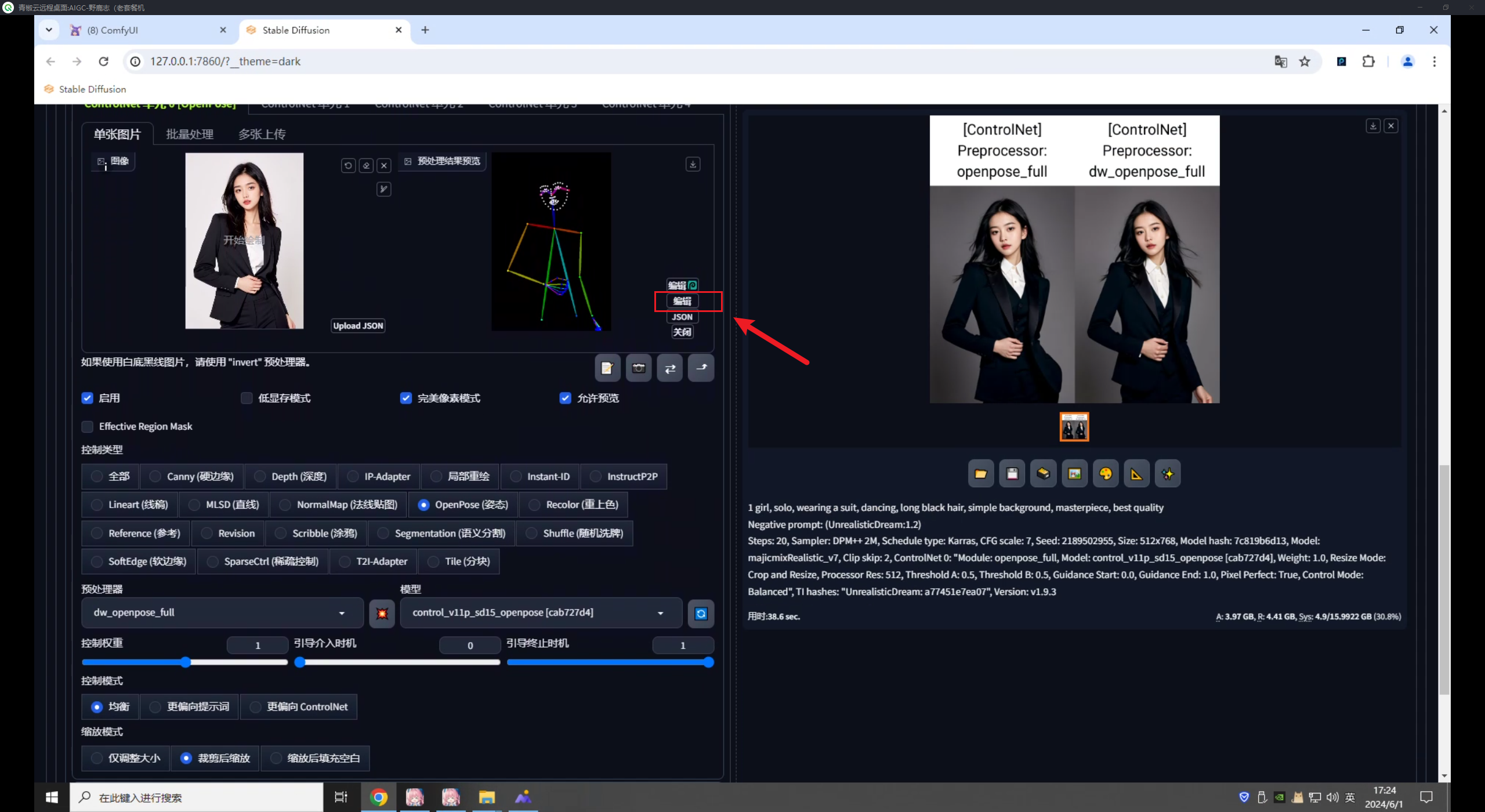1485x812 pixels.
Task: Open the browser tab search chevron
Action: pos(49,30)
